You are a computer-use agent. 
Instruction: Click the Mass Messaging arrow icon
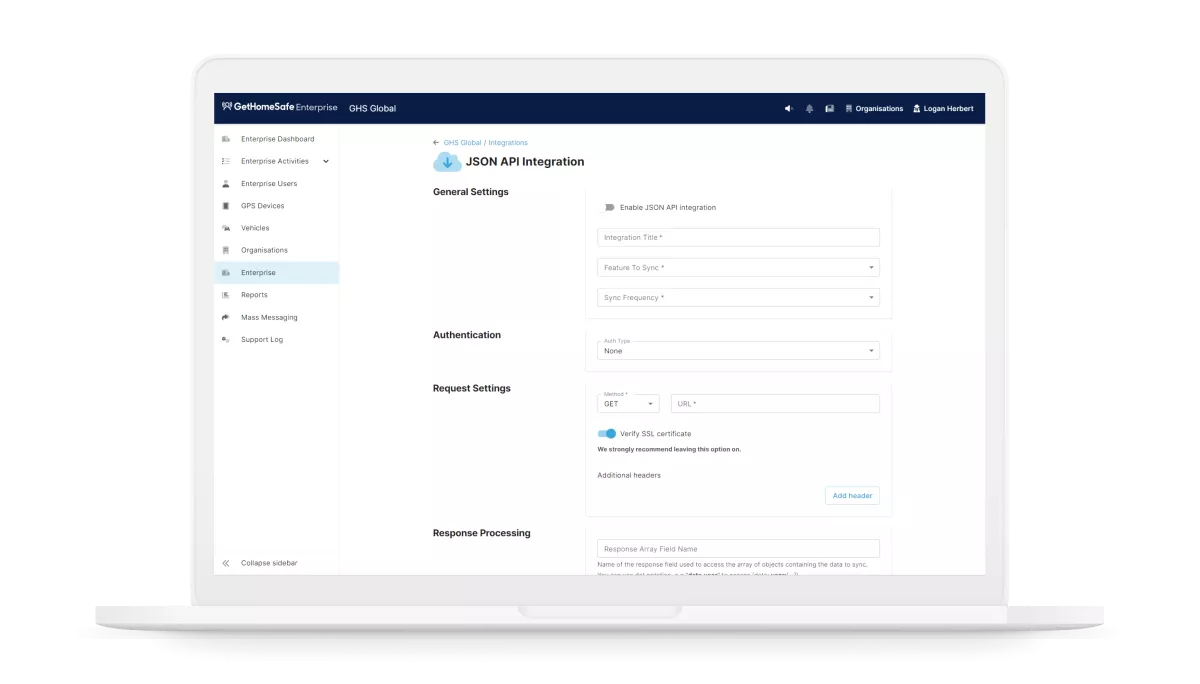[x=226, y=317]
